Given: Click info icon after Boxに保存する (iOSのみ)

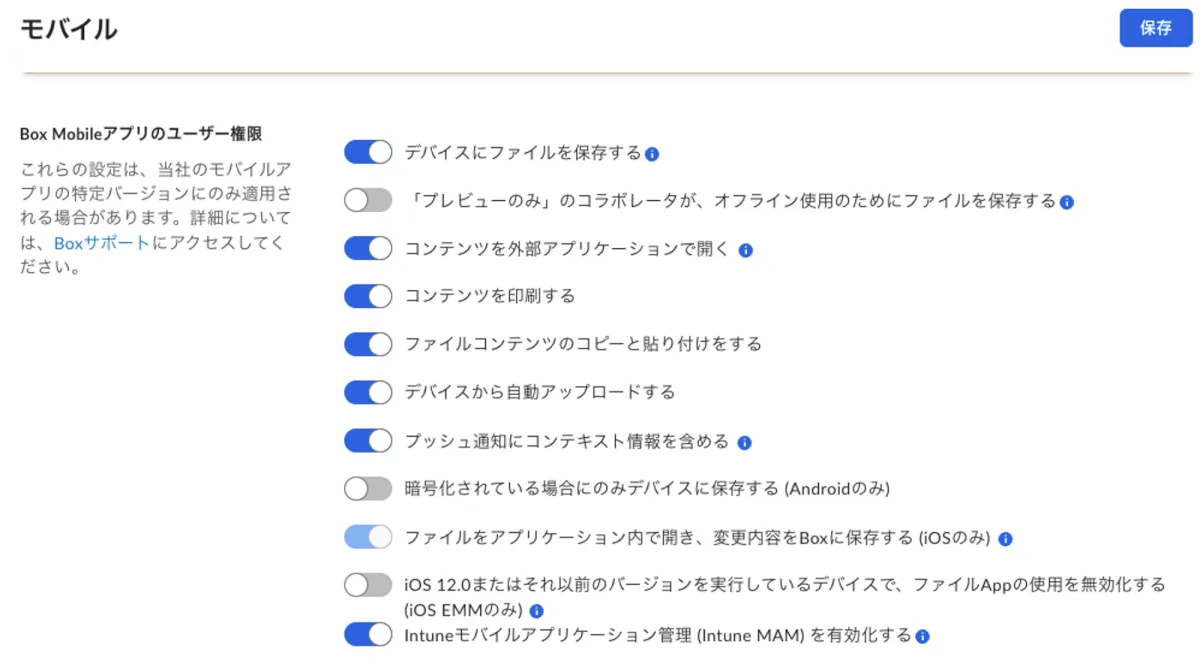Looking at the screenshot, I should click(x=1005, y=539).
